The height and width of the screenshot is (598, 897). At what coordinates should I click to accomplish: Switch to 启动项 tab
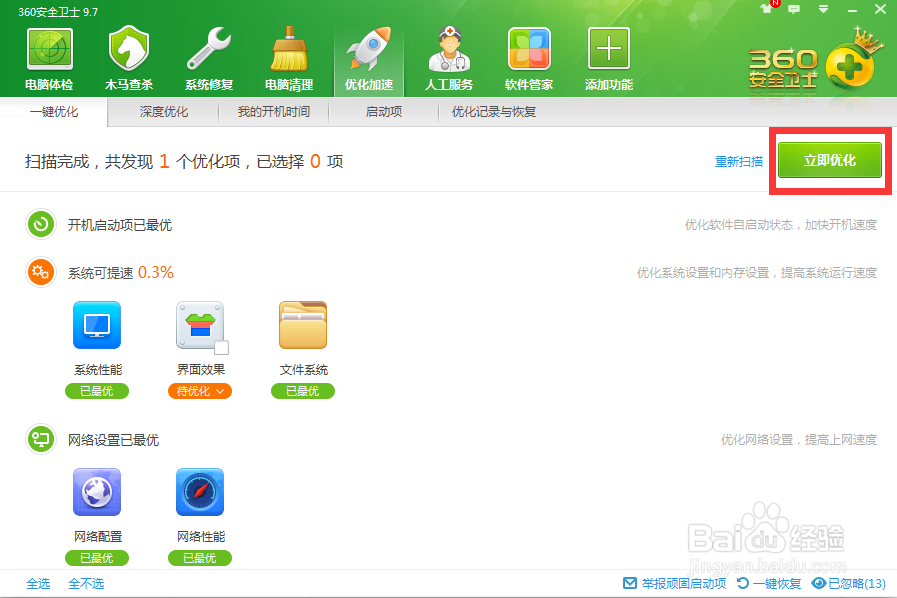pyautogui.click(x=384, y=112)
